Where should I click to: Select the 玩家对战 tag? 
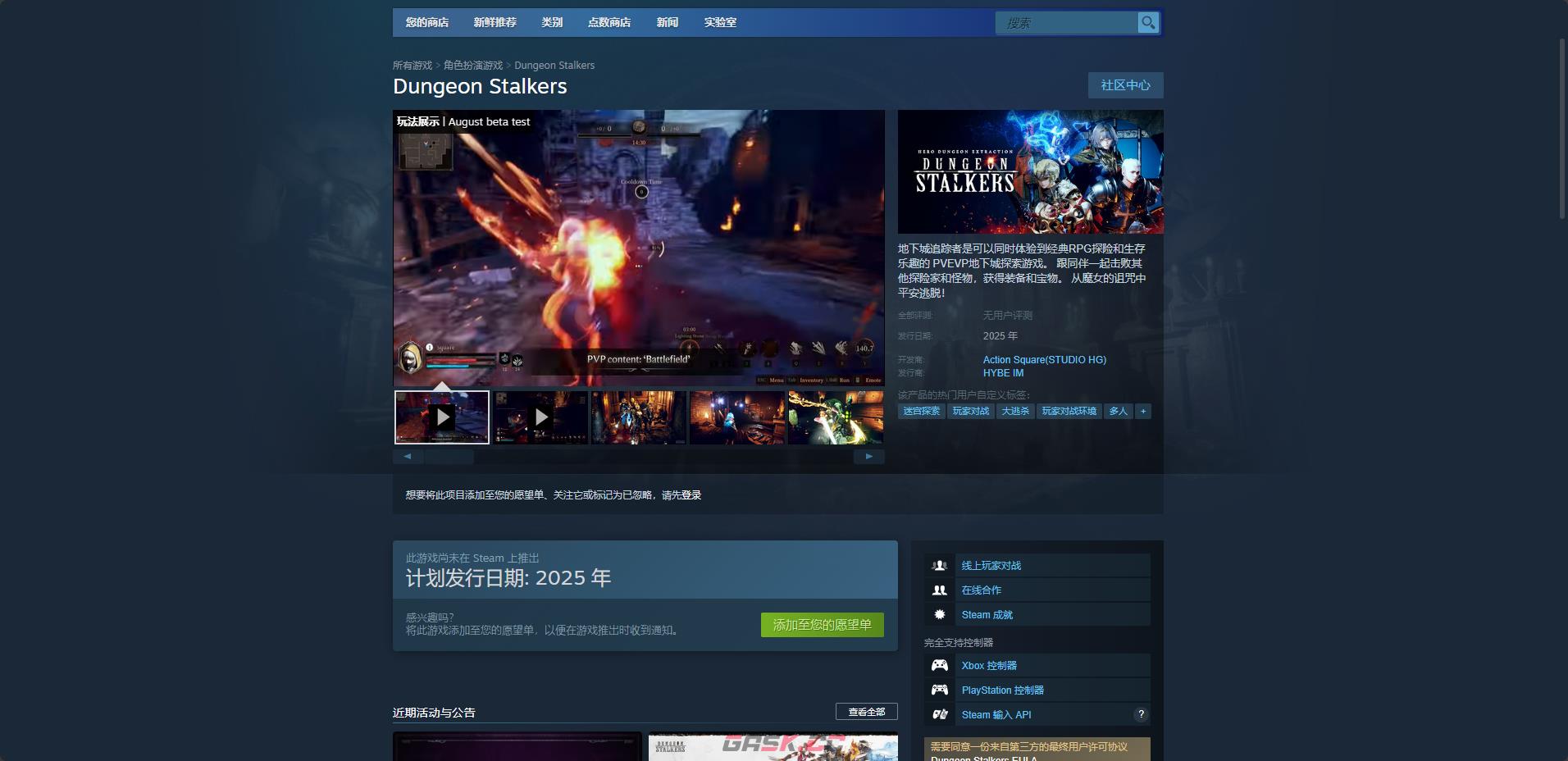(971, 412)
